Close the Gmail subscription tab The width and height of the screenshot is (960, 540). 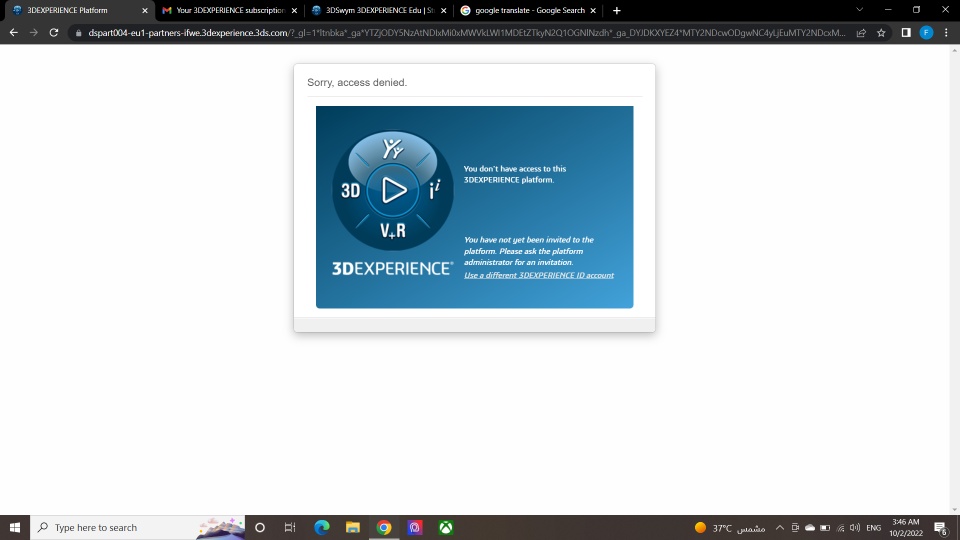pyautogui.click(x=294, y=10)
